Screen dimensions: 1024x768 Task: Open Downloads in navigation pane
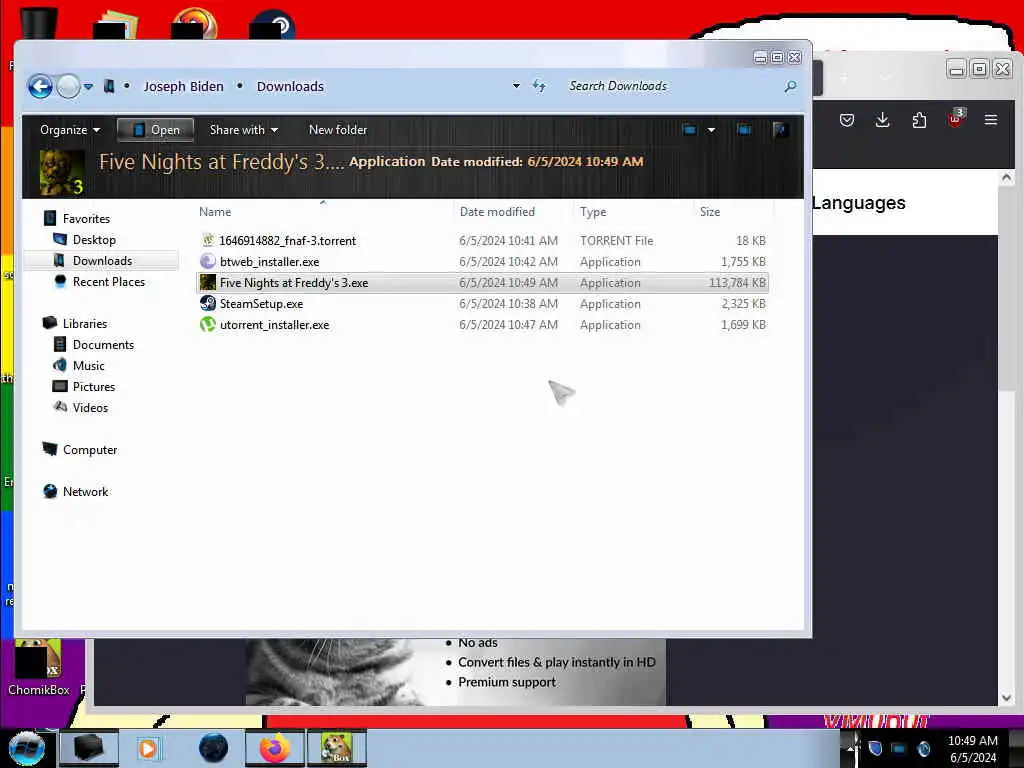pos(102,261)
